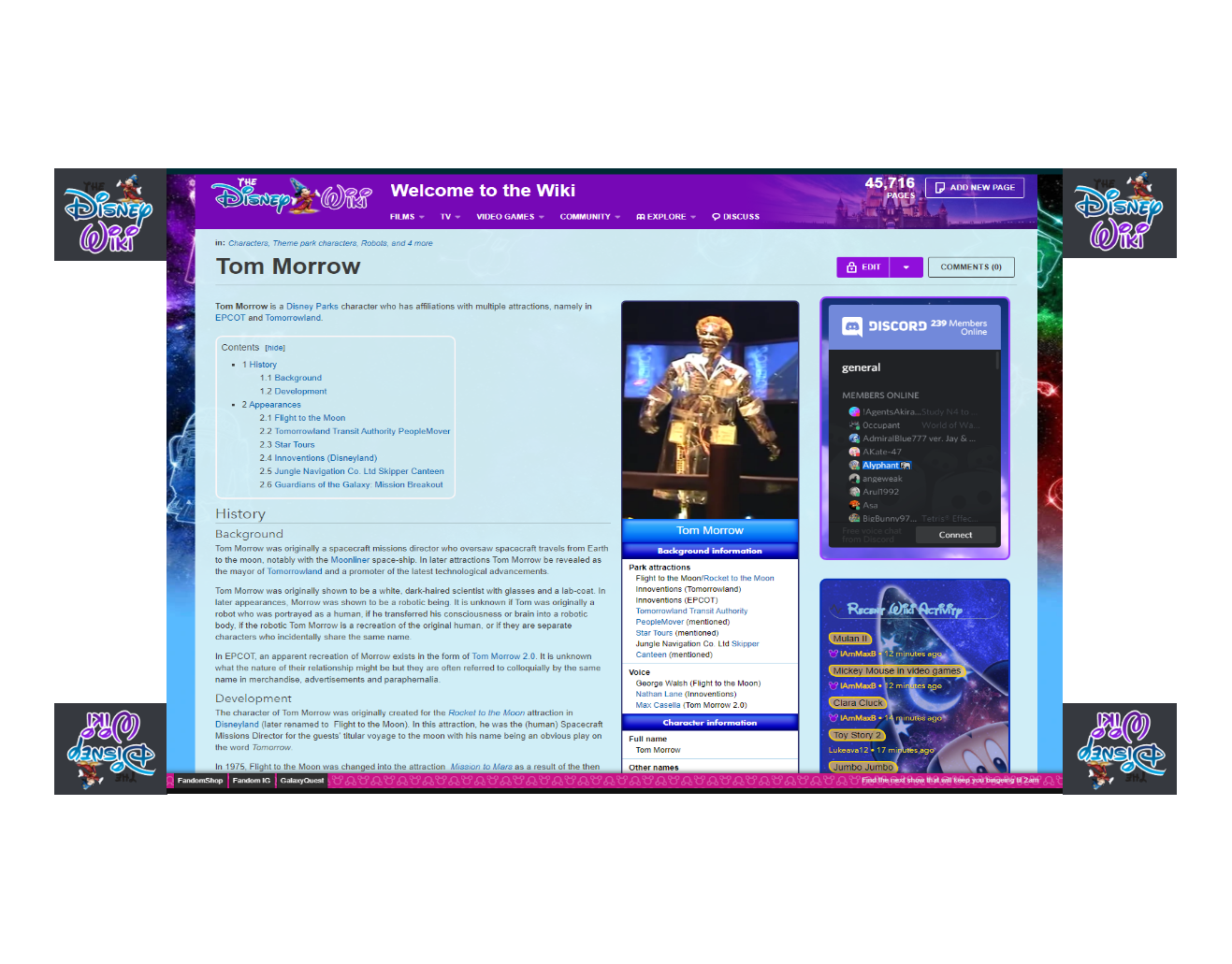
Task: Click the Edit button
Action: tap(862, 267)
